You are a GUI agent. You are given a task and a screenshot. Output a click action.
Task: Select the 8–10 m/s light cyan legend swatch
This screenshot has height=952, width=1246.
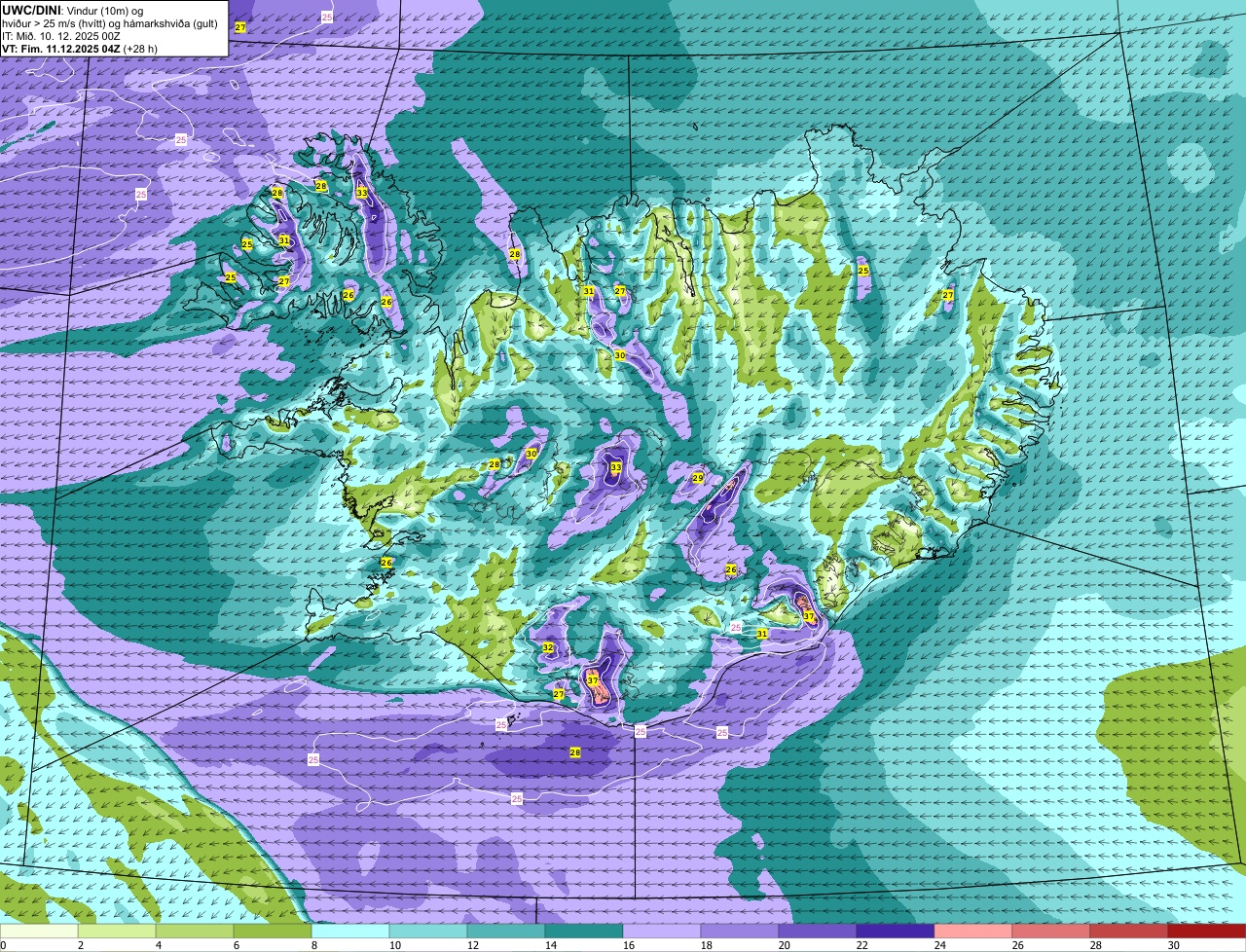point(350,932)
